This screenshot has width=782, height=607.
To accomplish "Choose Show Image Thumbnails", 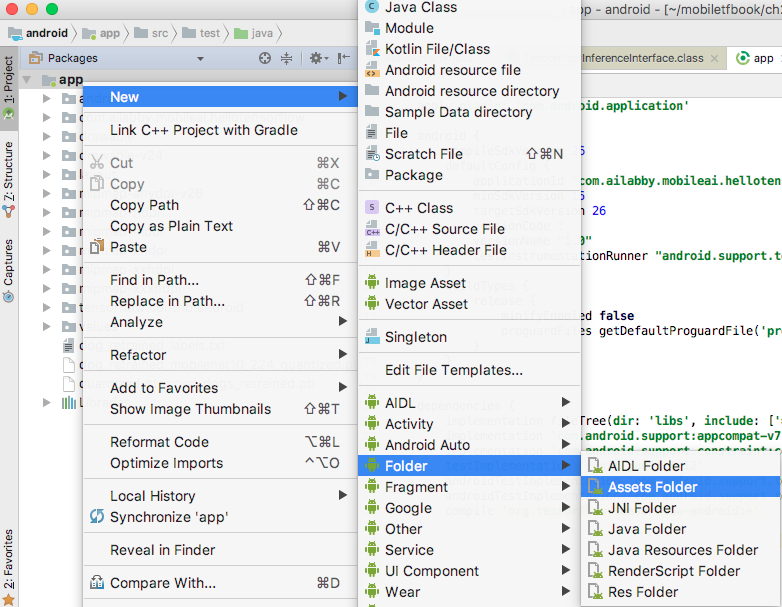I will pyautogui.click(x=220, y=409).
